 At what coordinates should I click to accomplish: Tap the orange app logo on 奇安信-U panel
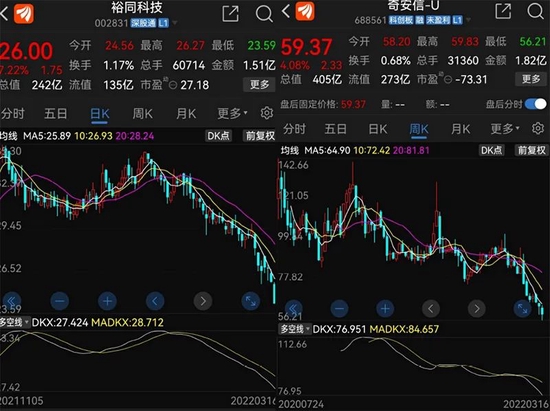coord(305,11)
